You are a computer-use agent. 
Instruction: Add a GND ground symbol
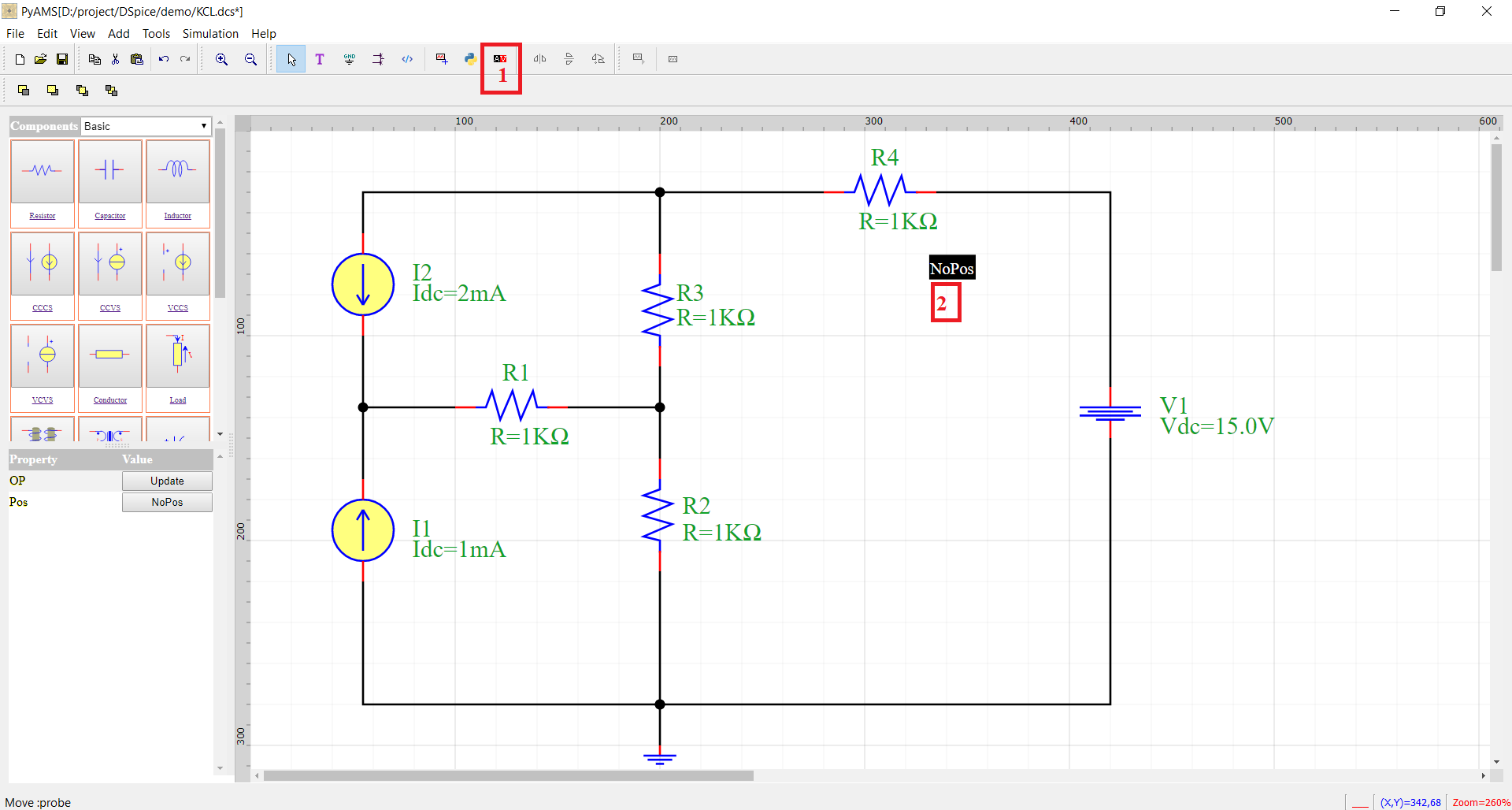350,59
